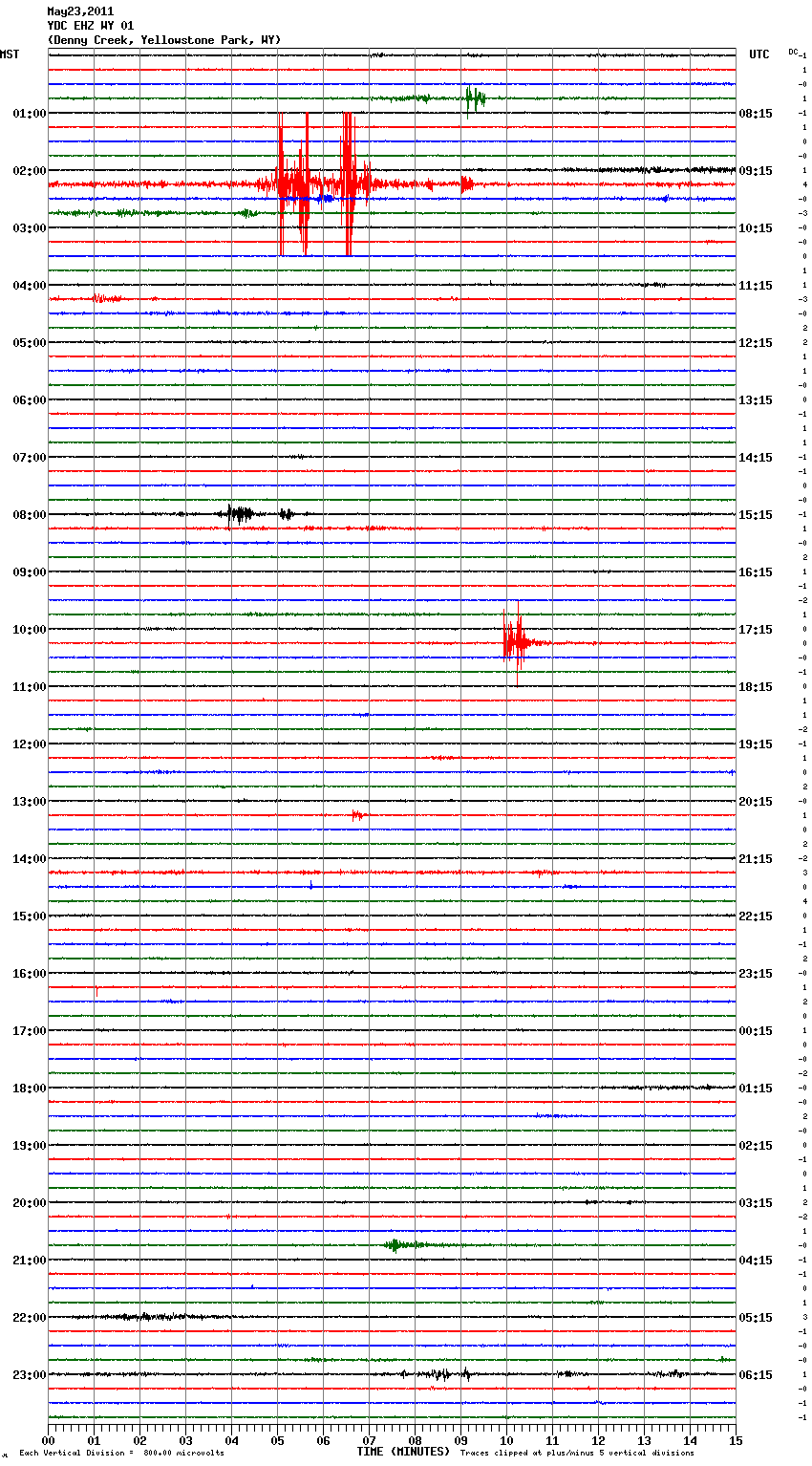Click the black burst on the 08:00 trace

pyautogui.click(x=239, y=514)
